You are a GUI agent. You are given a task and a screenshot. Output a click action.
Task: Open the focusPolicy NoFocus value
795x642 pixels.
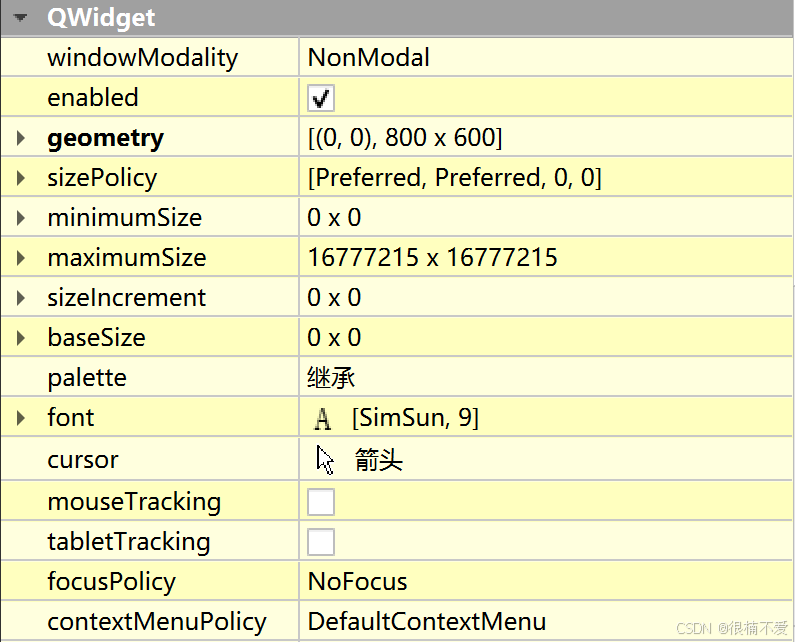[546, 581]
